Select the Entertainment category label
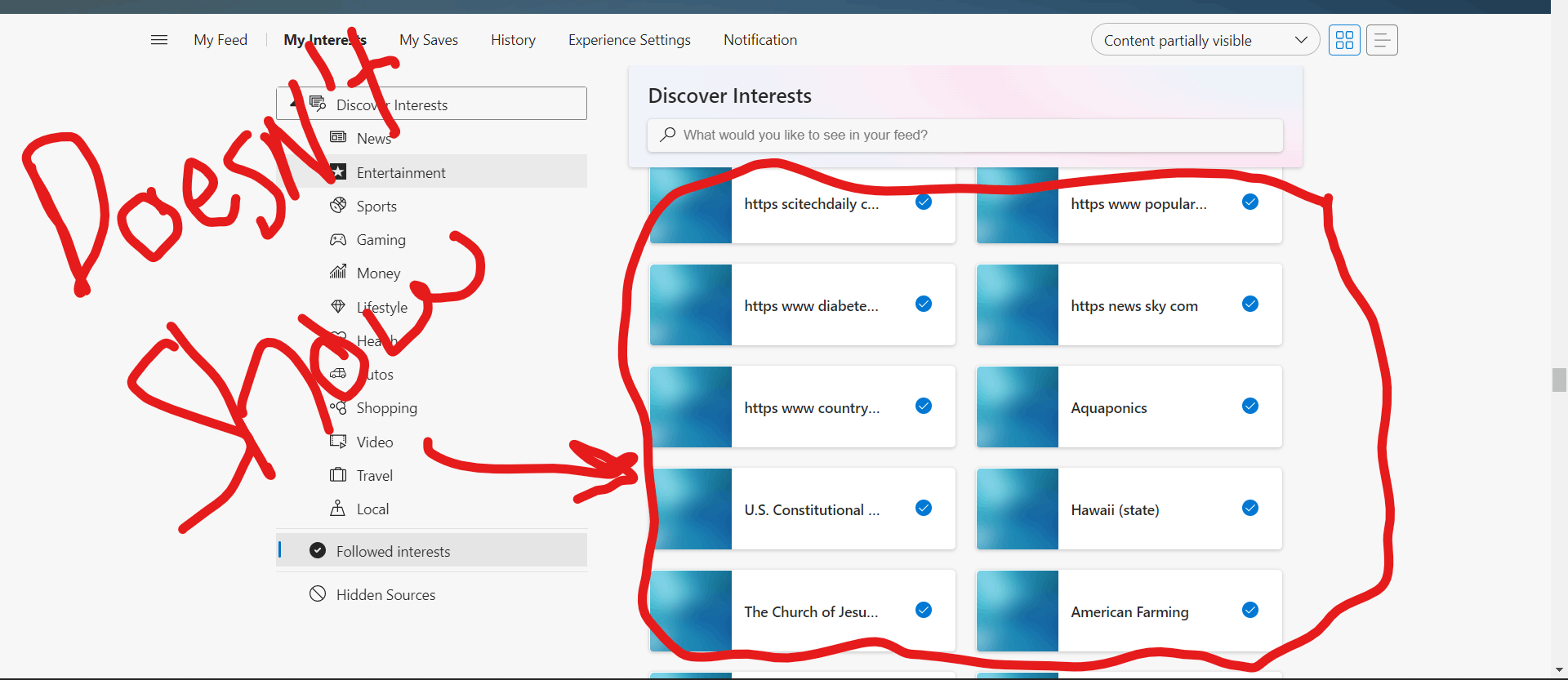 click(401, 172)
